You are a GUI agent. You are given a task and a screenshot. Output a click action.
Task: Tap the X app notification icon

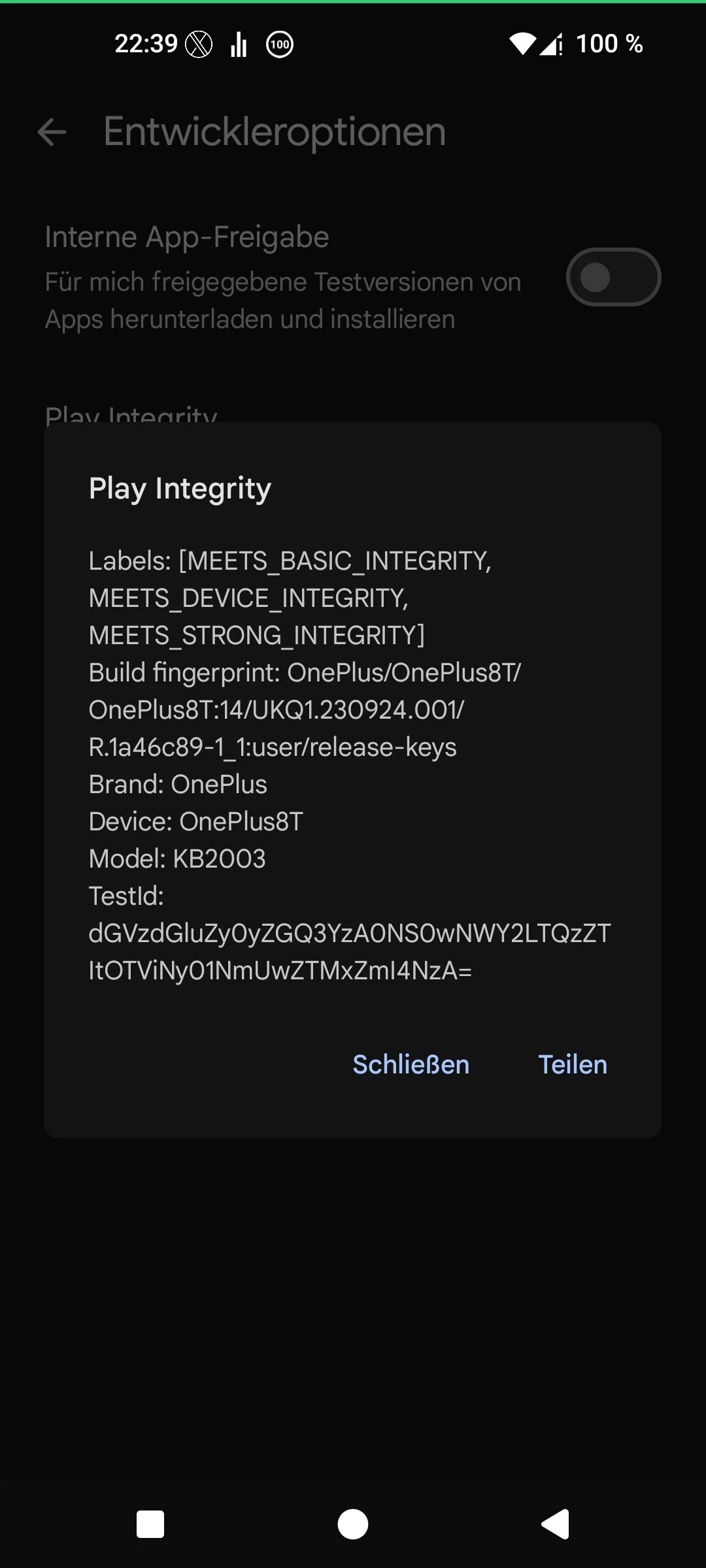[199, 44]
